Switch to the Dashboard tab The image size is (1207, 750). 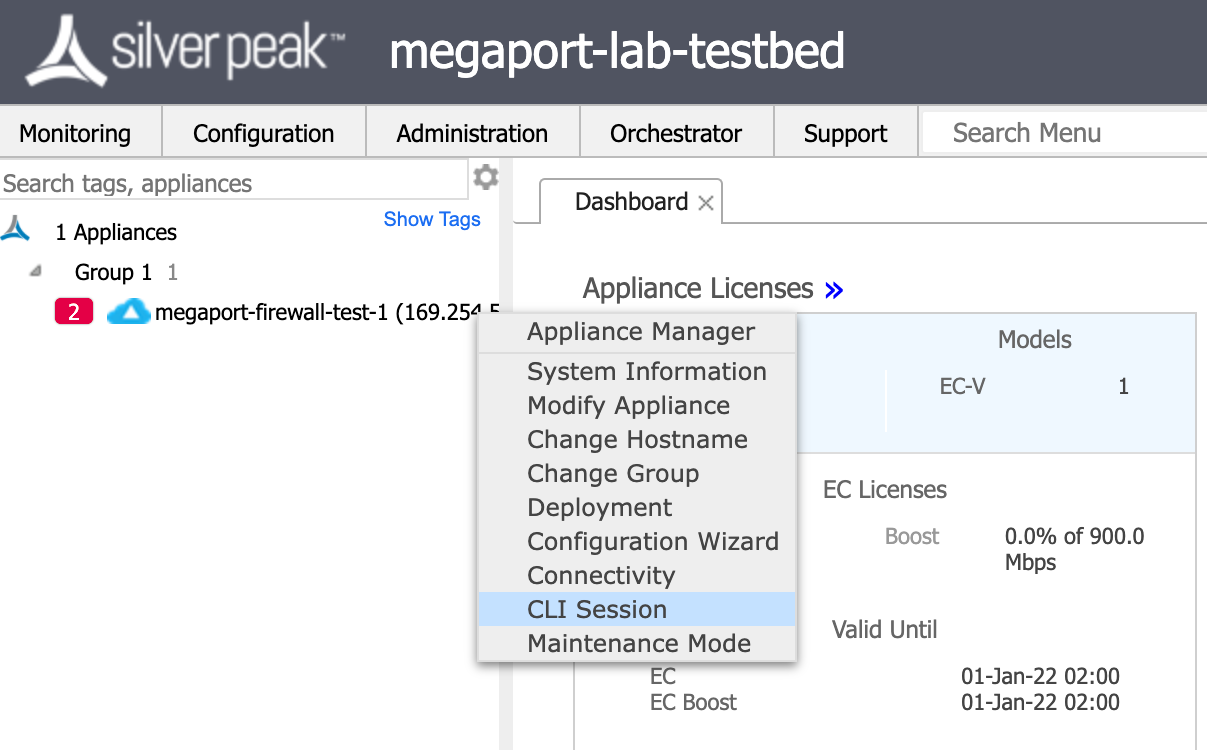[632, 201]
